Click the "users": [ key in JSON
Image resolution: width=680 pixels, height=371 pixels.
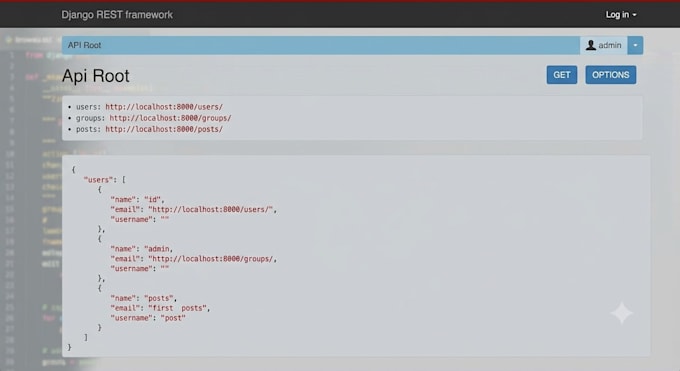[x=105, y=180]
